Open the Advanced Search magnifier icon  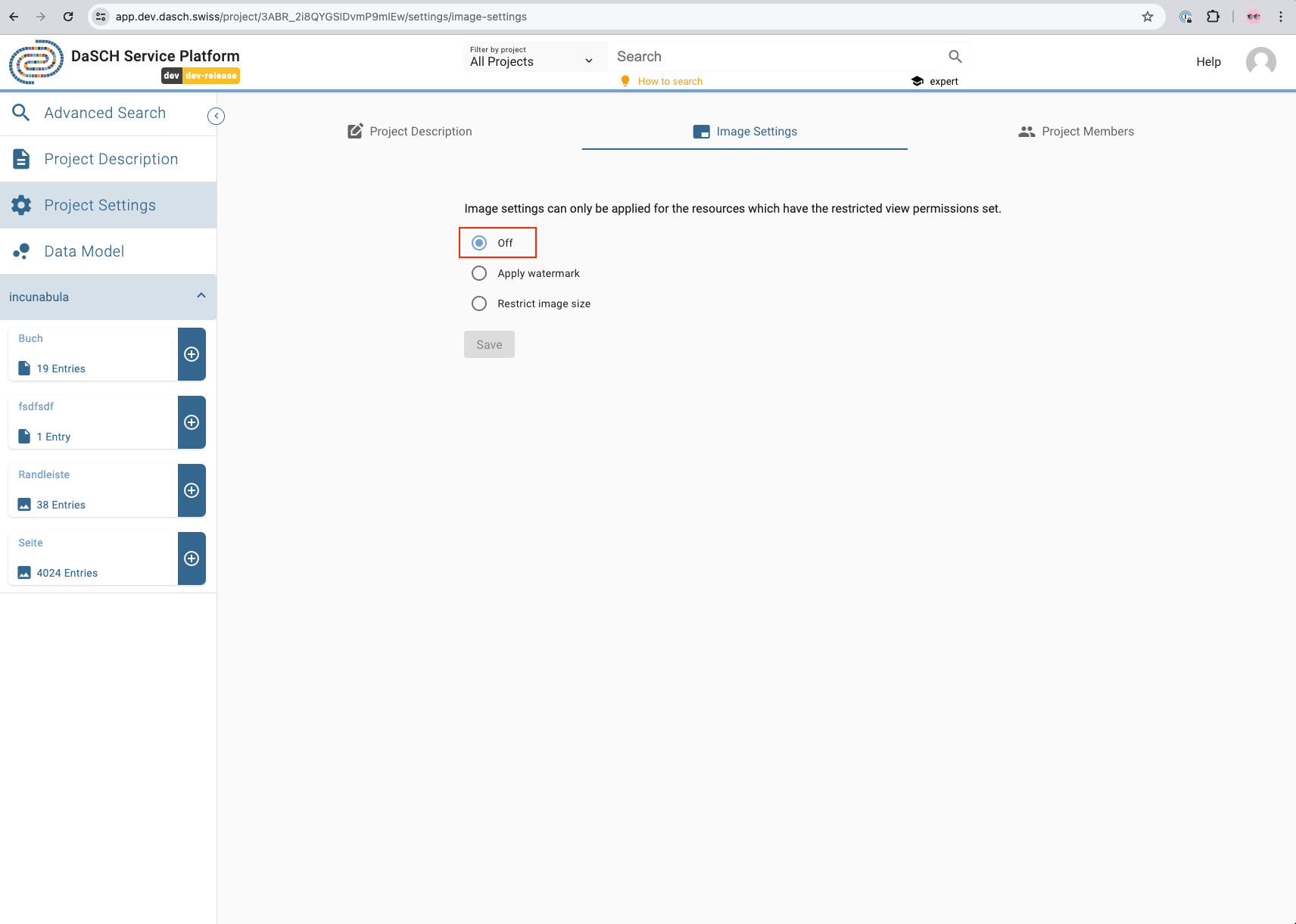click(x=20, y=112)
